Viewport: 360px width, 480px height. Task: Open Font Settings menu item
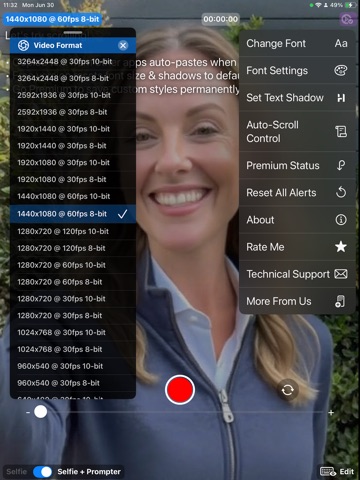click(x=297, y=70)
